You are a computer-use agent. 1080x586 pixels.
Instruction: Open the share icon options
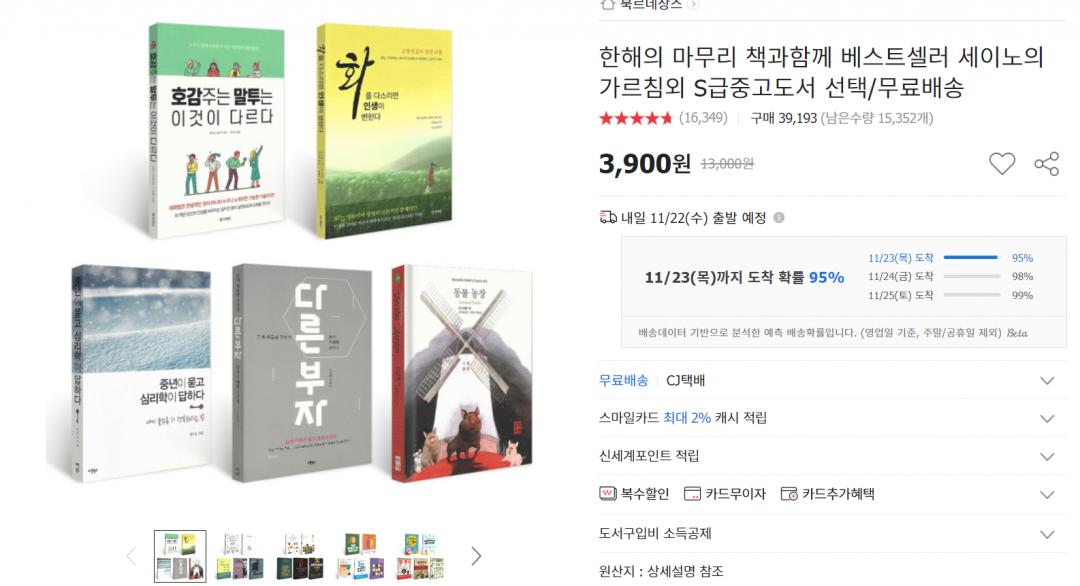[x=1046, y=164]
